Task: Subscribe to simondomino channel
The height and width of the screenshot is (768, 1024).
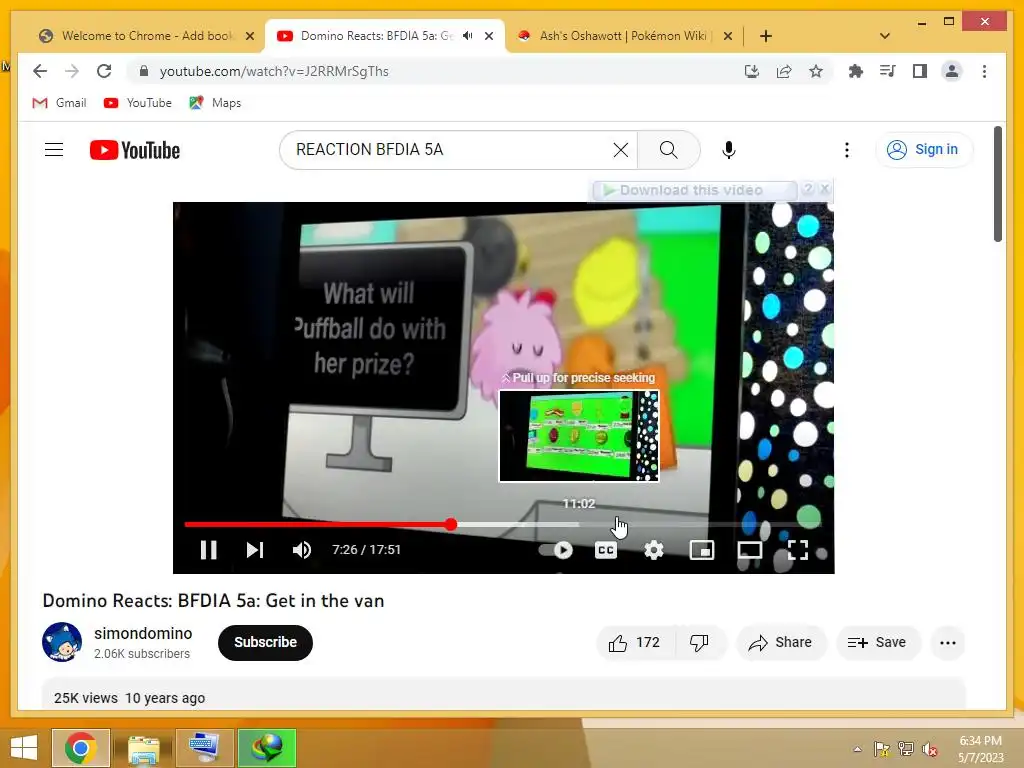Action: (x=265, y=643)
